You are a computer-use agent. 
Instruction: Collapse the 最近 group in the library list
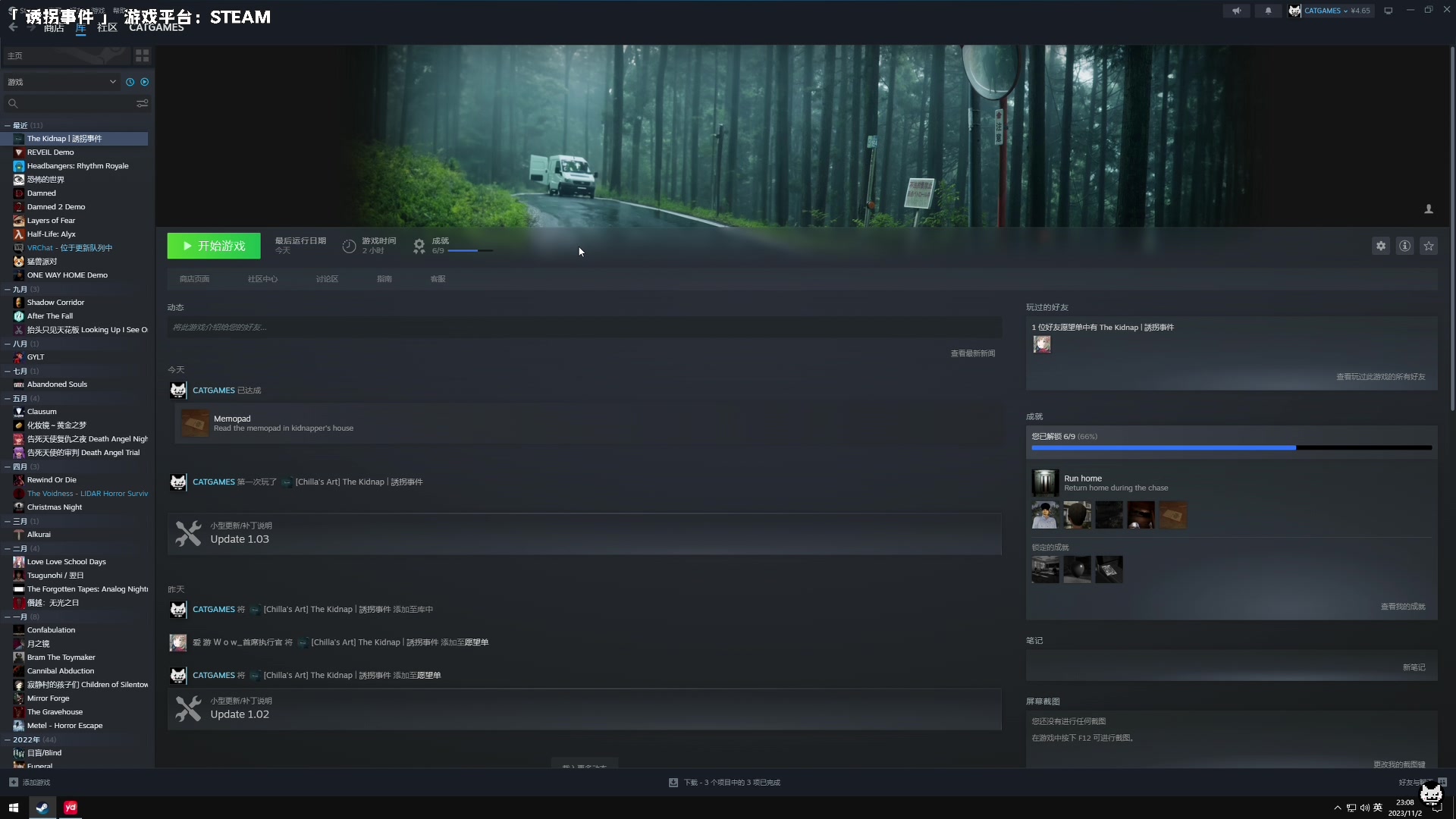pyautogui.click(x=8, y=125)
